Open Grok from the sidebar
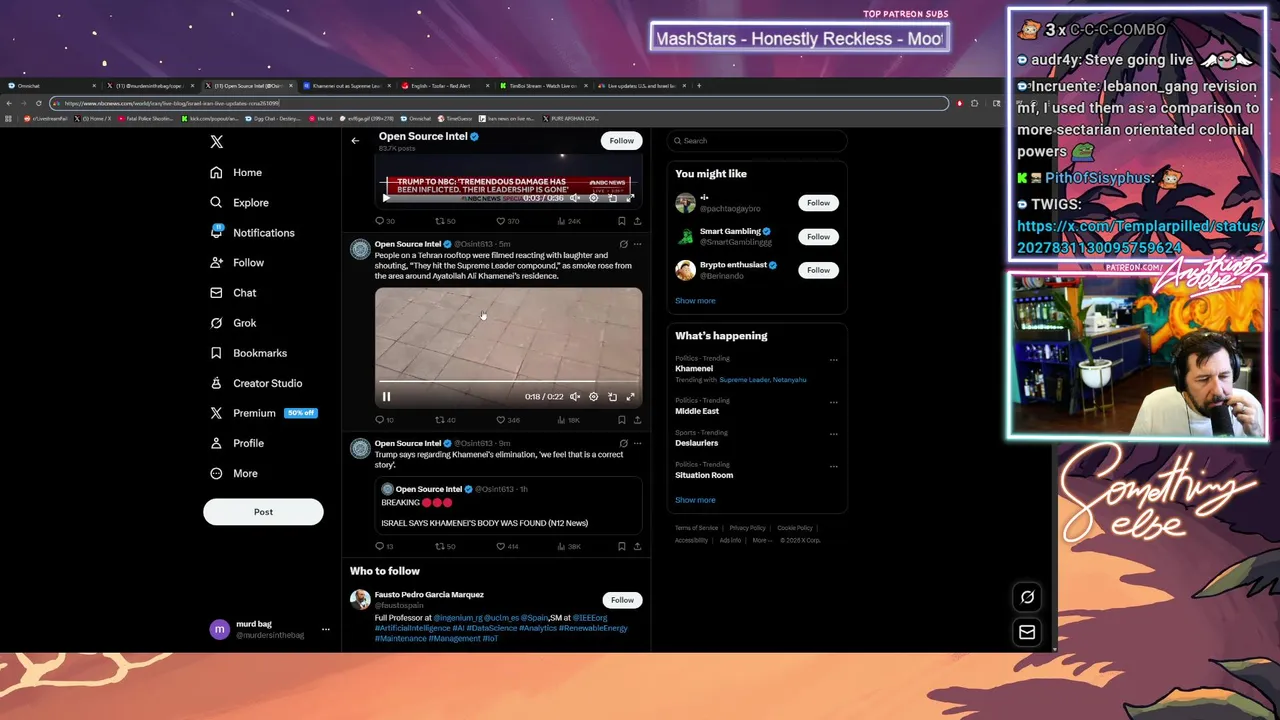The image size is (1280, 720). [x=233, y=322]
